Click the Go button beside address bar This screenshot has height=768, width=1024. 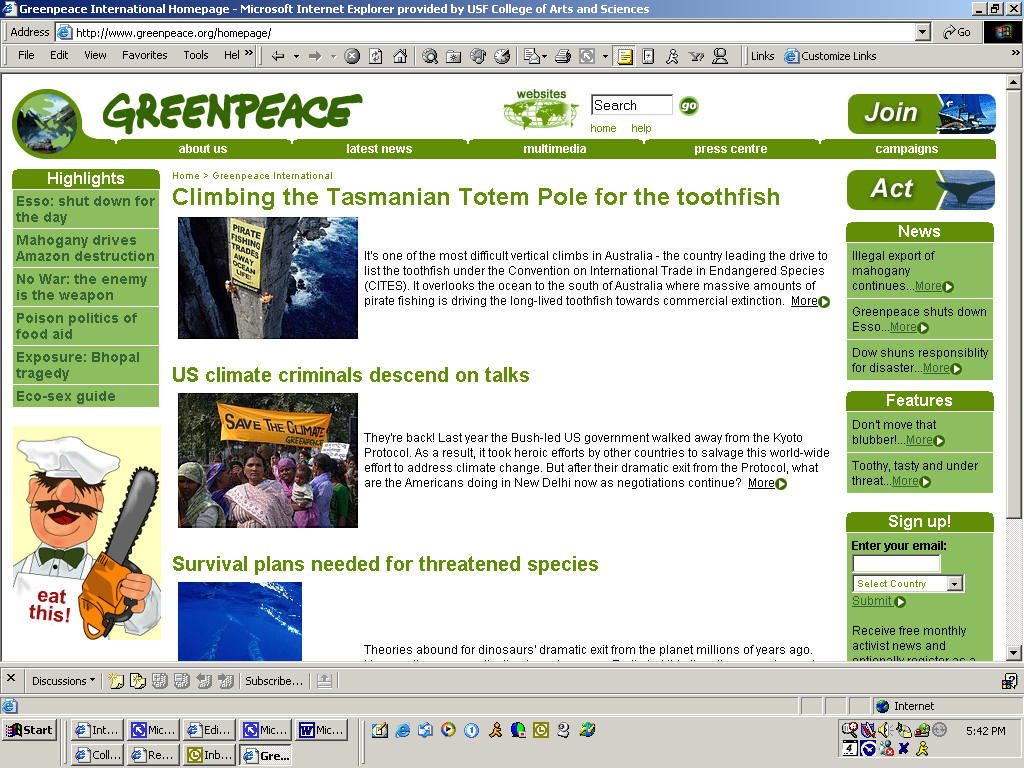pyautogui.click(x=957, y=32)
